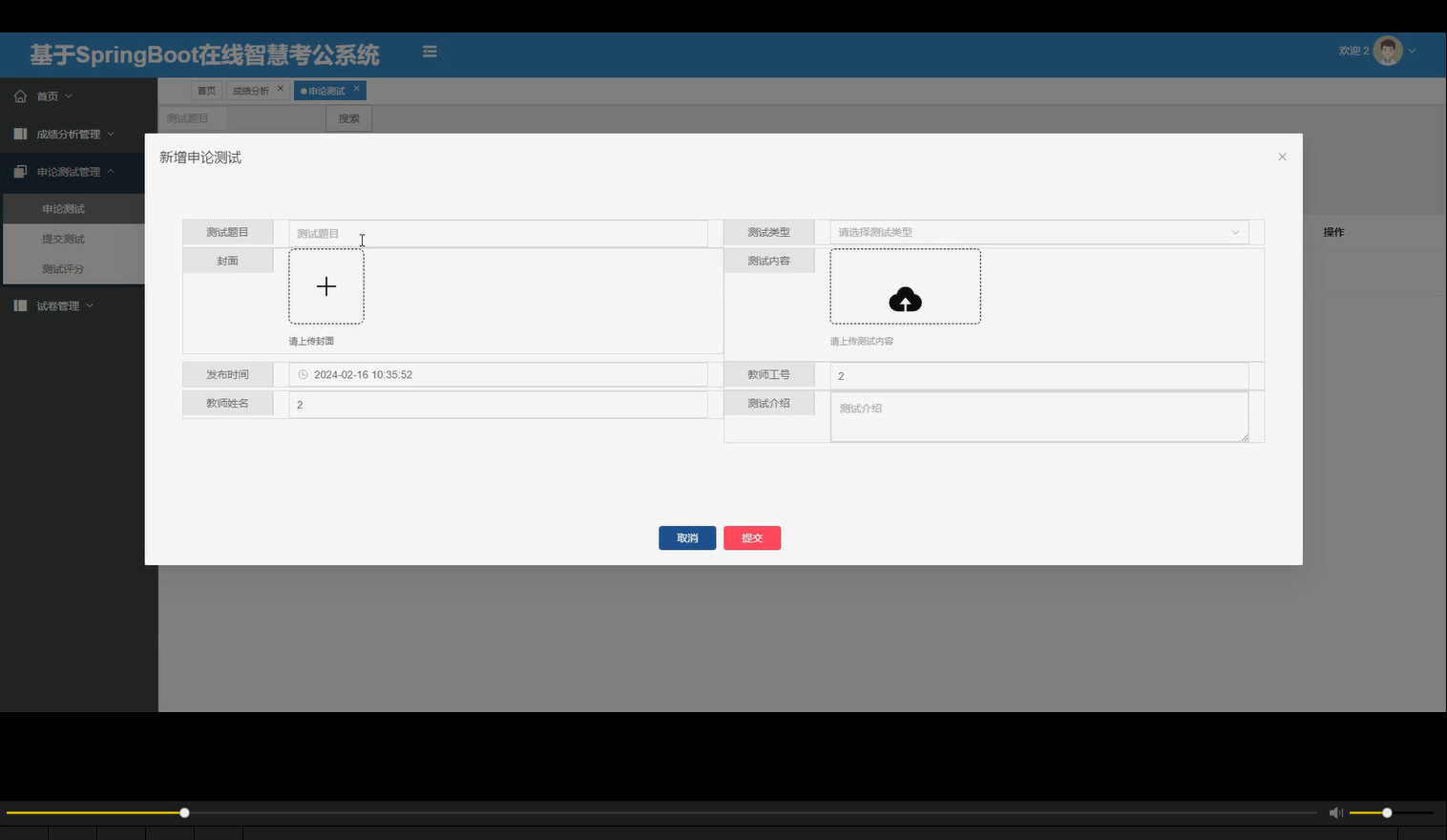
Task: Click the cloud upload icon for 测试内容
Action: [x=905, y=300]
